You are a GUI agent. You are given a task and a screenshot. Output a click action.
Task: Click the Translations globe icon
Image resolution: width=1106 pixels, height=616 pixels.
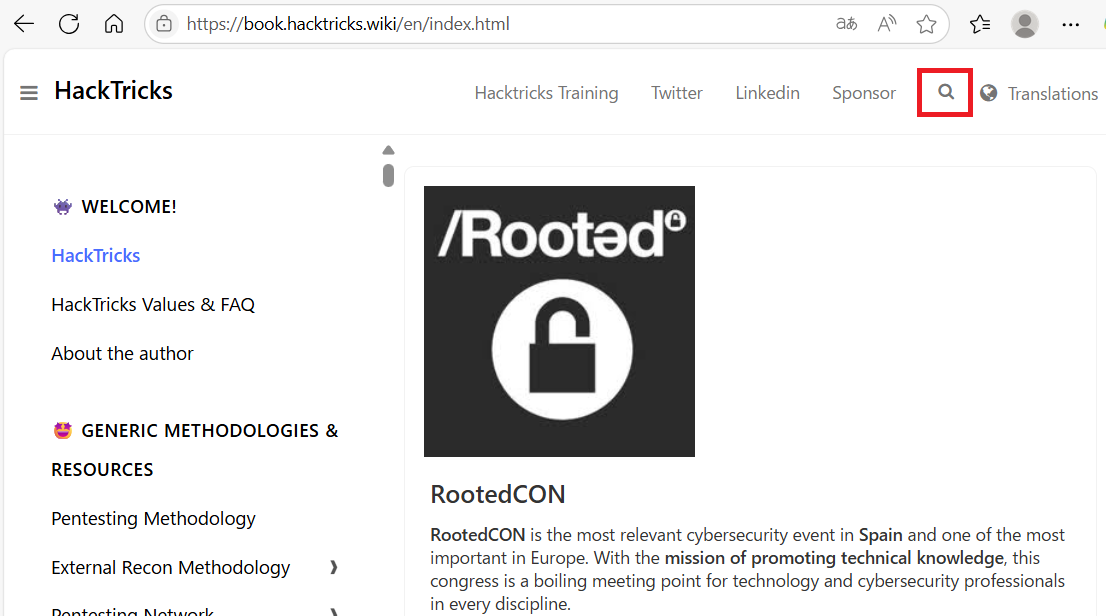pos(989,93)
